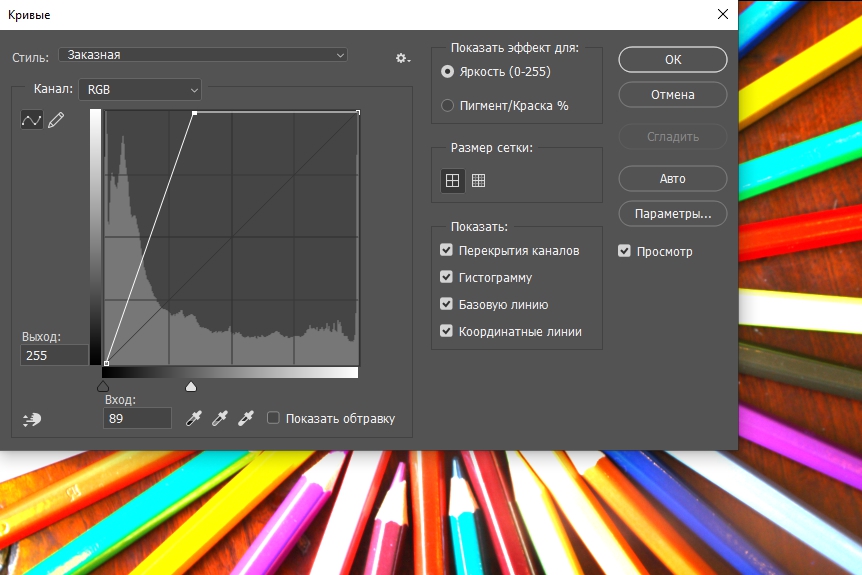Click the Отмена button
This screenshot has width=862, height=575.
click(x=673, y=95)
